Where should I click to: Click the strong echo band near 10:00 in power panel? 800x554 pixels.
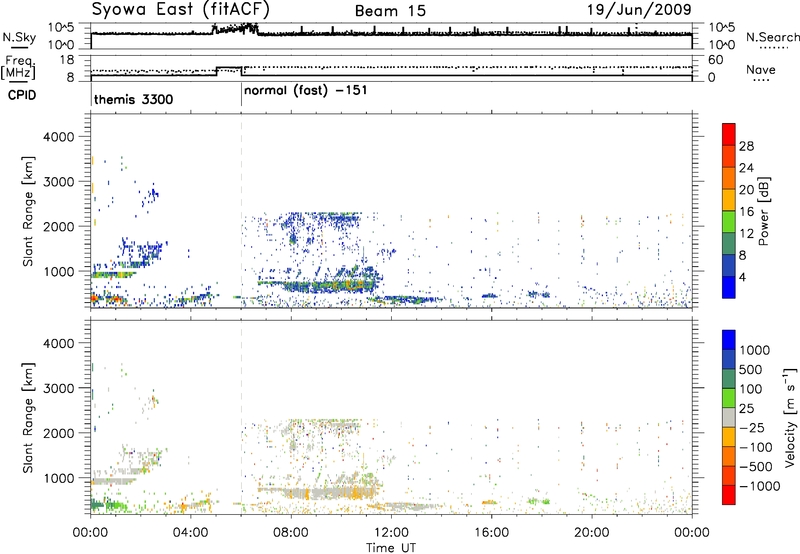tap(327, 286)
